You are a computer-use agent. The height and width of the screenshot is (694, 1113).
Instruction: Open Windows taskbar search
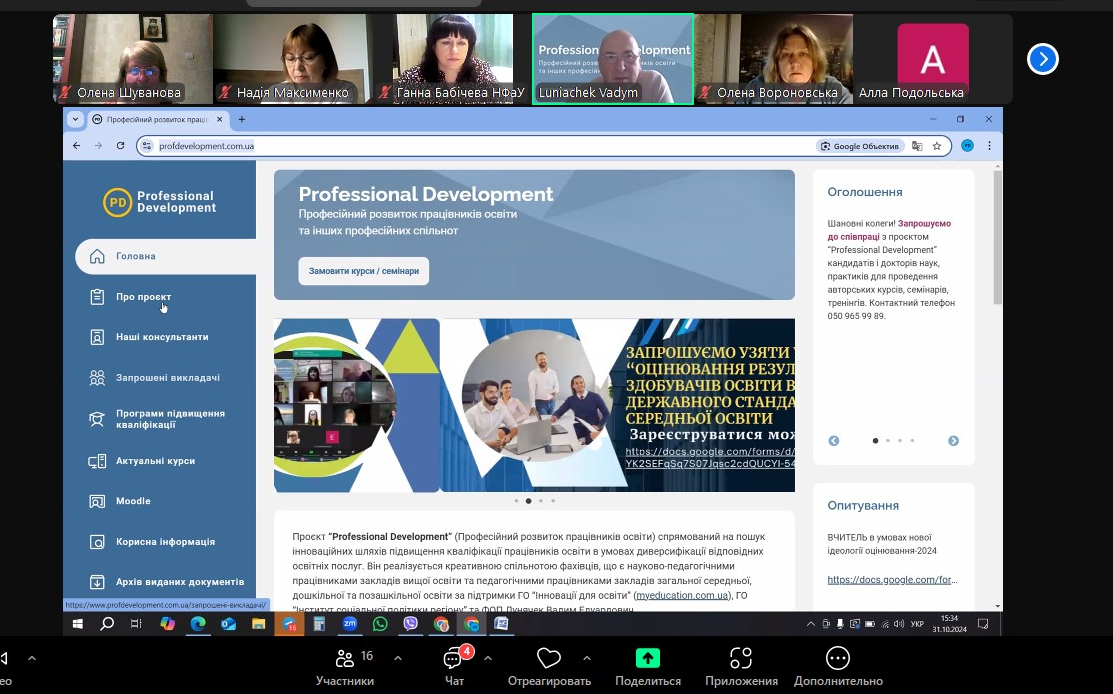pyautogui.click(x=107, y=624)
